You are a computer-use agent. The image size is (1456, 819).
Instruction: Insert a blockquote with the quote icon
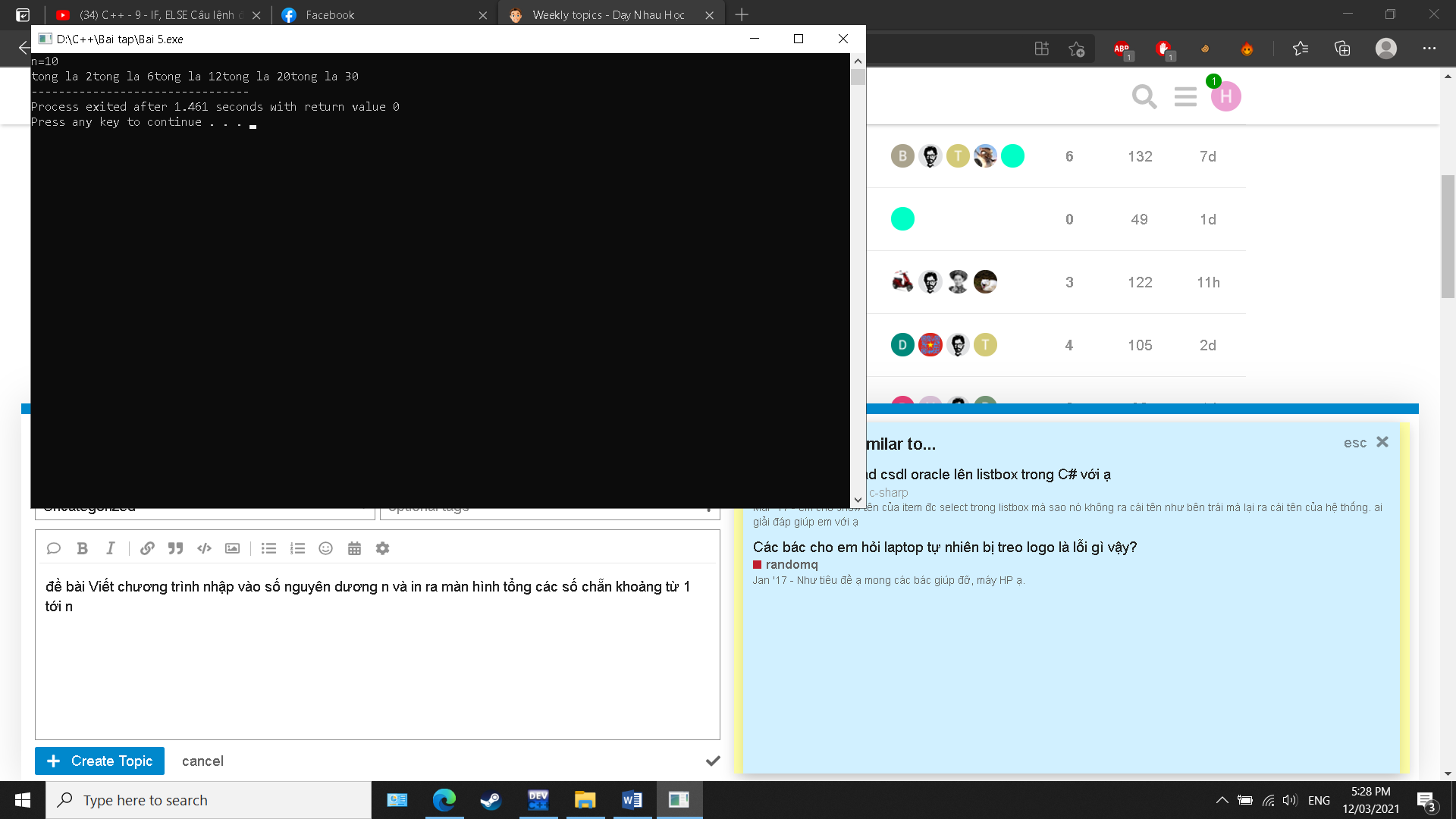[175, 548]
